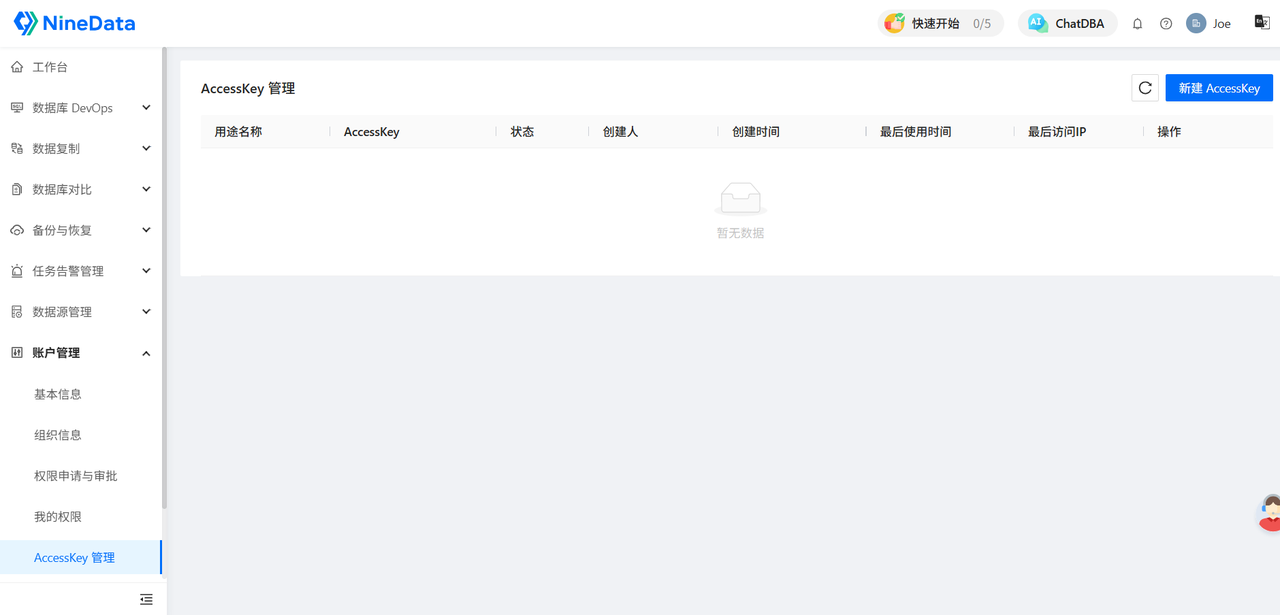Select 我的权限 submenu item
Image resolution: width=1280 pixels, height=615 pixels.
click(81, 517)
